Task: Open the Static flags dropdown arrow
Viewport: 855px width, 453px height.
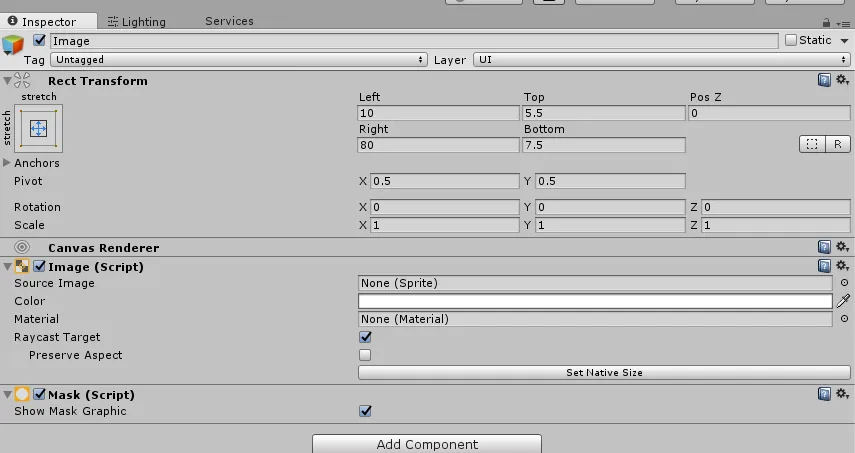Action: coord(844,41)
